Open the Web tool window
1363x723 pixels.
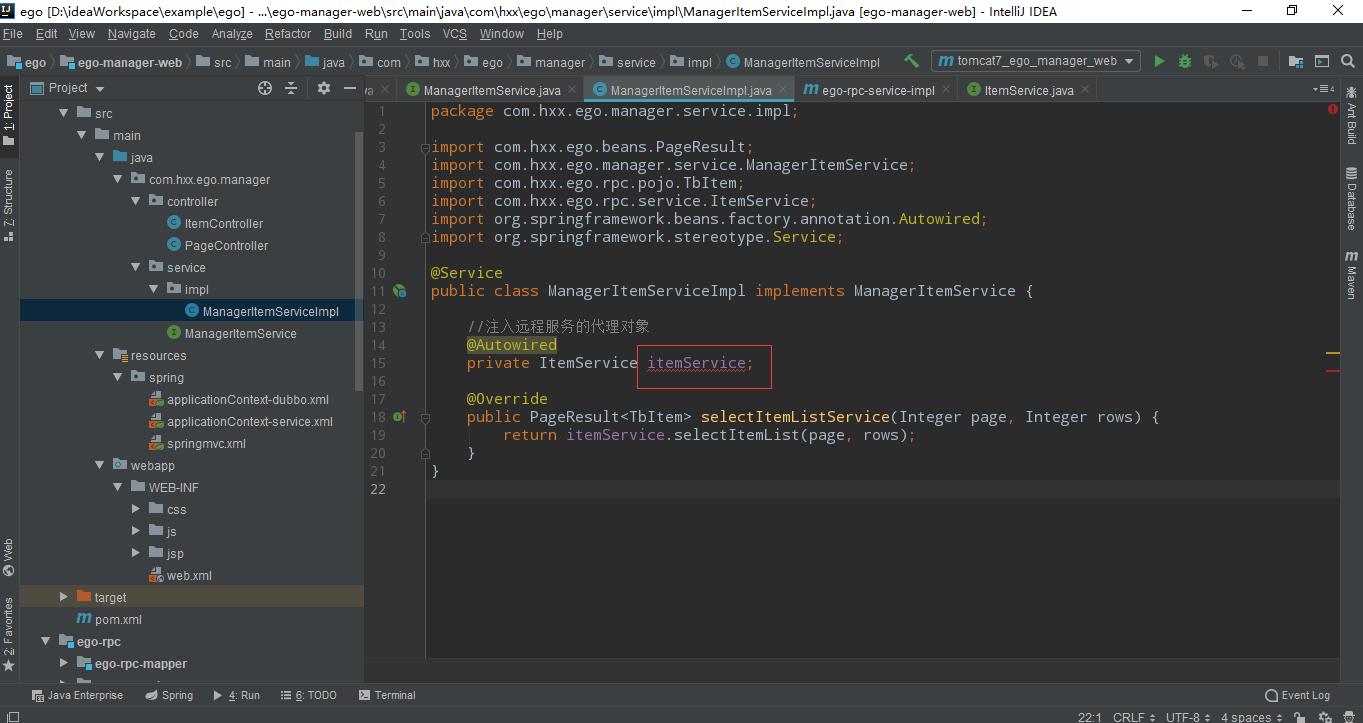(x=9, y=558)
